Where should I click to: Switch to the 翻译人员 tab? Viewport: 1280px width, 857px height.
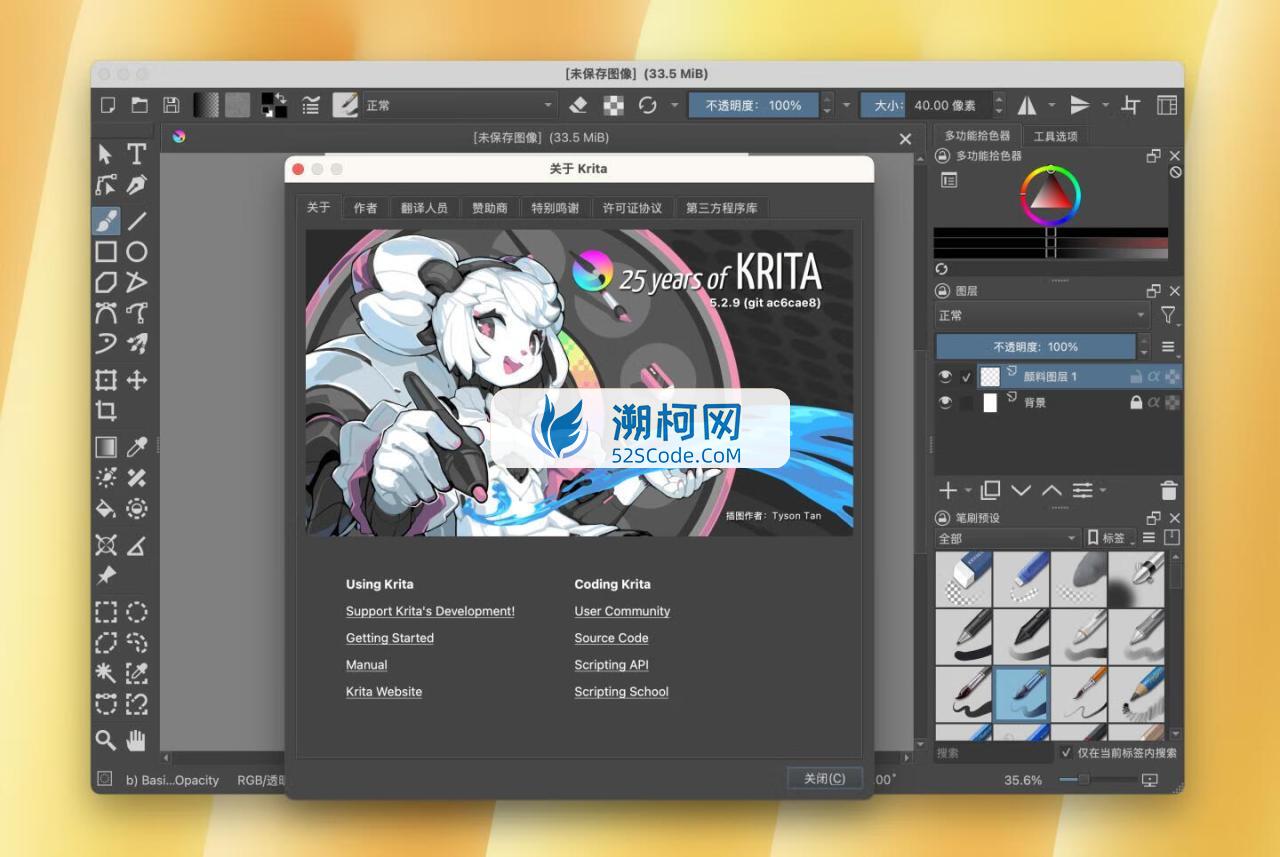pyautogui.click(x=424, y=208)
